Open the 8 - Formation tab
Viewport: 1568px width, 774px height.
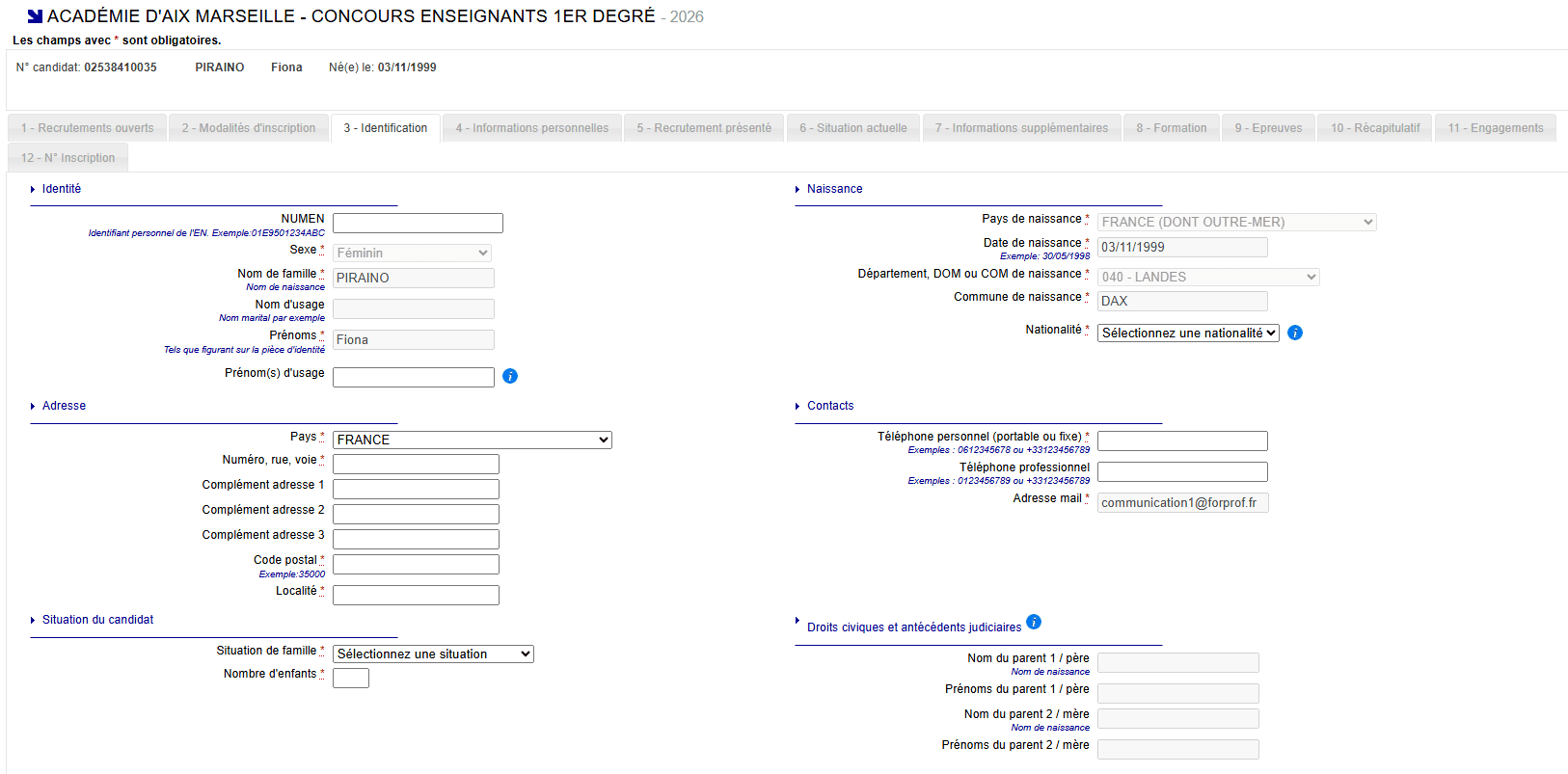click(1172, 128)
